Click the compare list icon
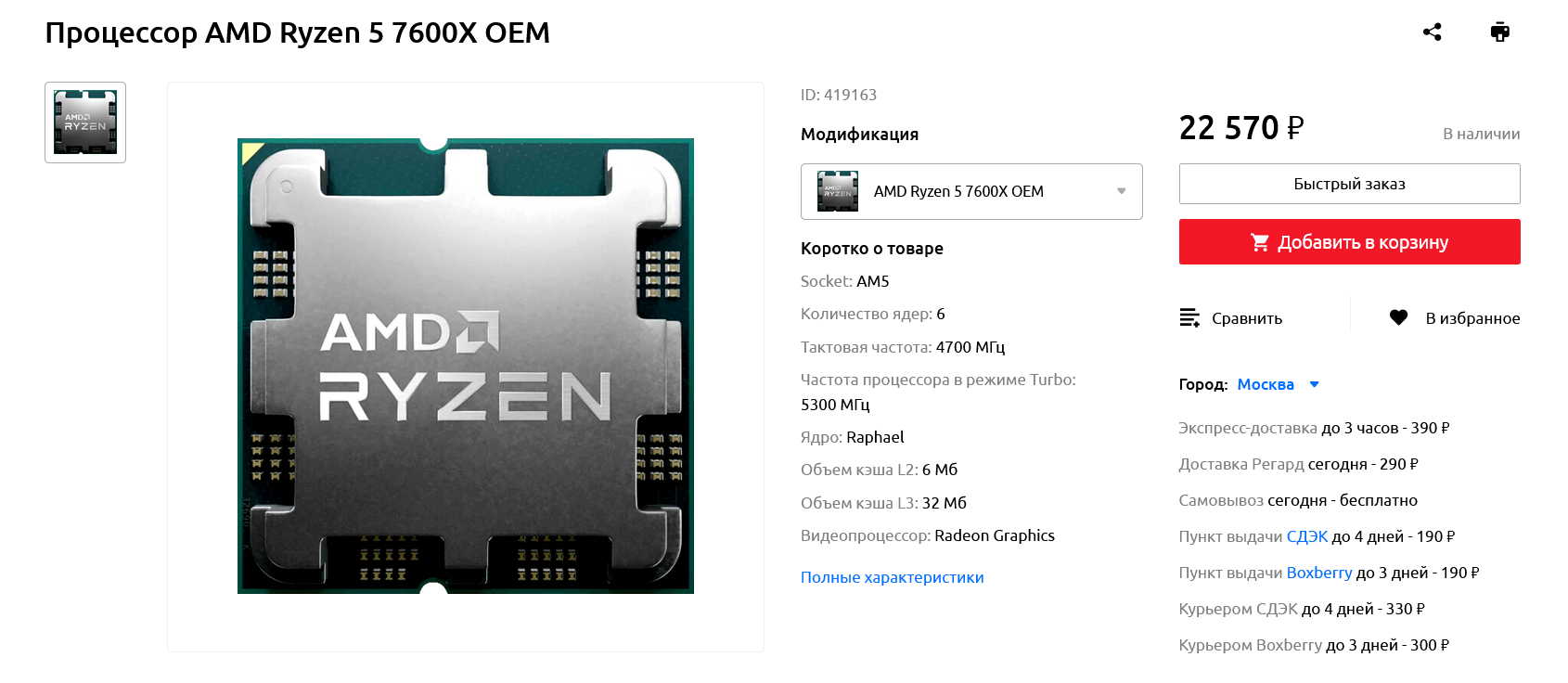 tap(1189, 317)
